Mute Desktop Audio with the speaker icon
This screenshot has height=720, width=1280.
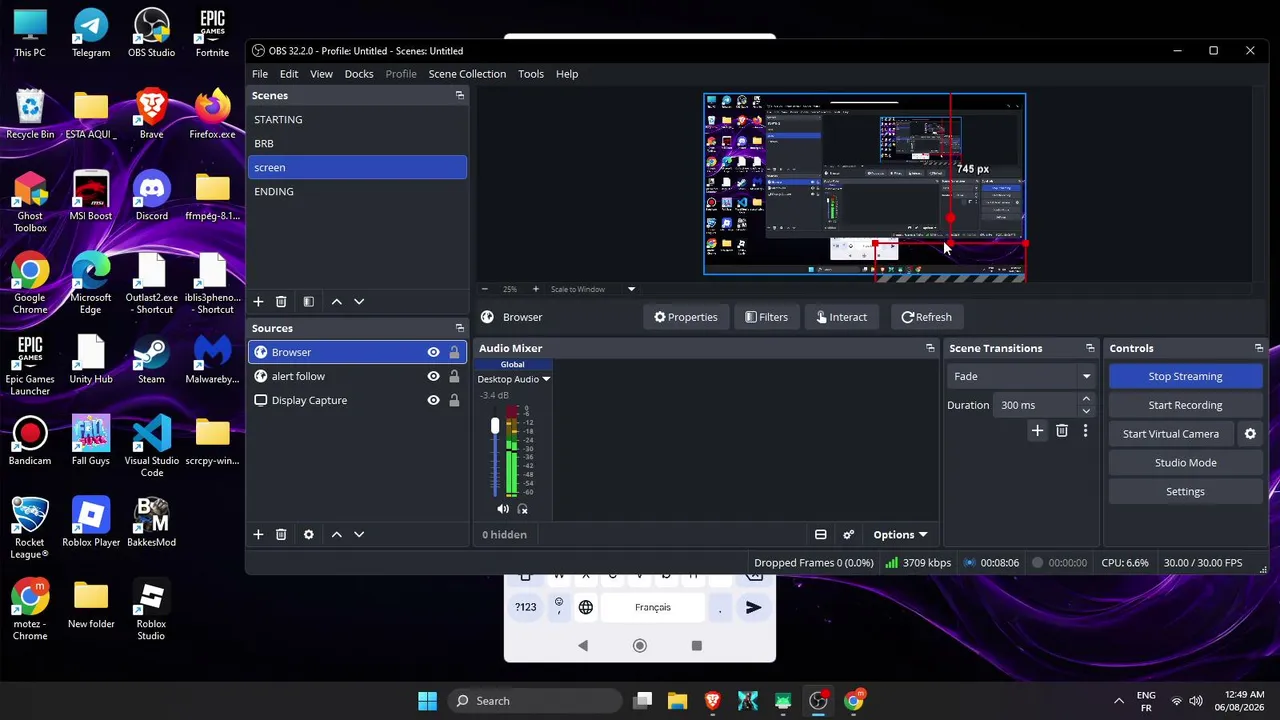click(503, 509)
